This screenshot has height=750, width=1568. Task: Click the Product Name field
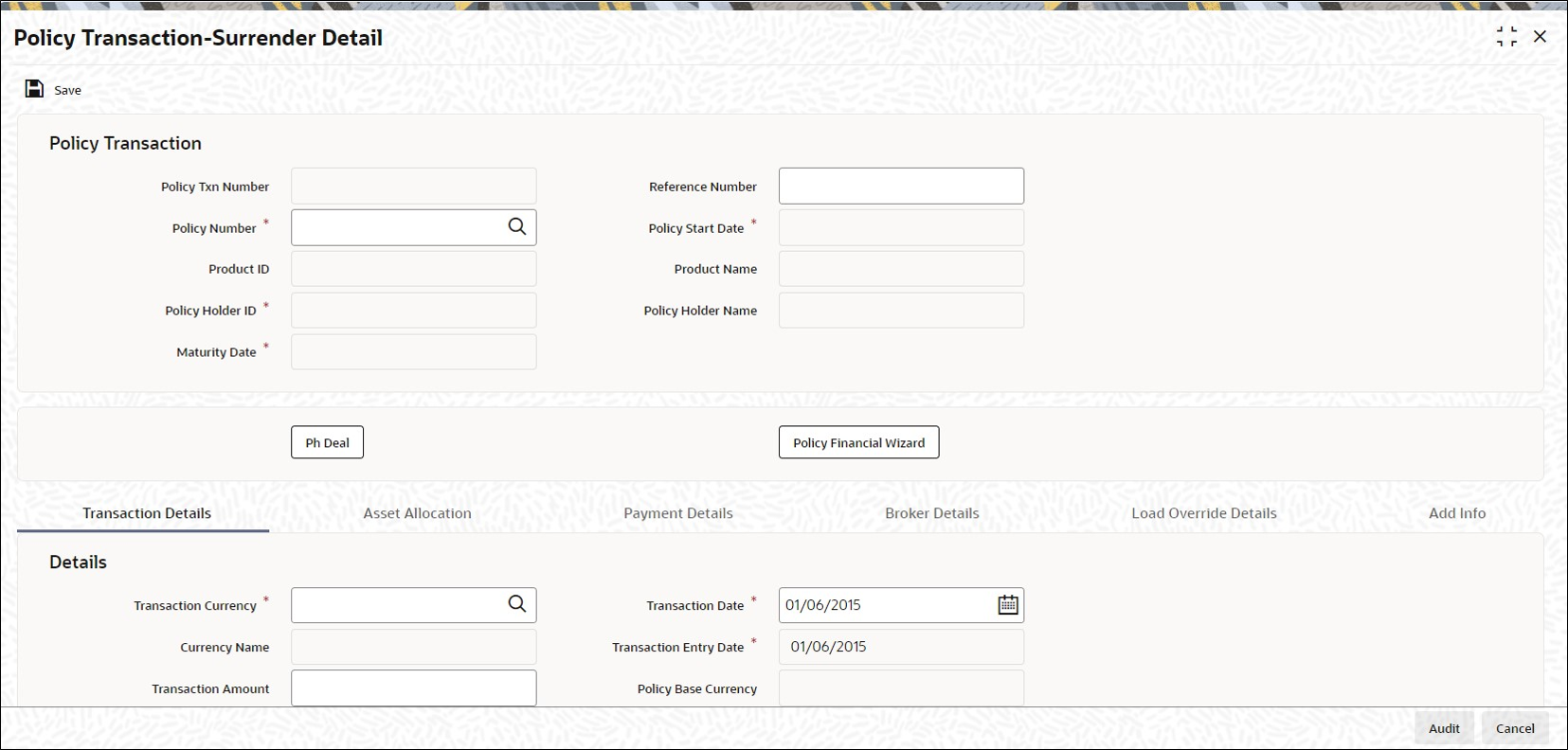tap(901, 269)
